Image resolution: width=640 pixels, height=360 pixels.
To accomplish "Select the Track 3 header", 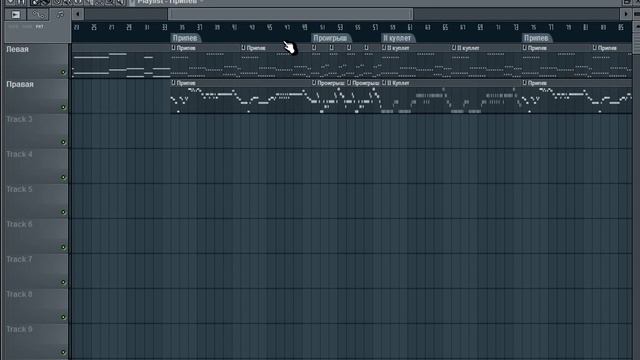I will point(35,131).
